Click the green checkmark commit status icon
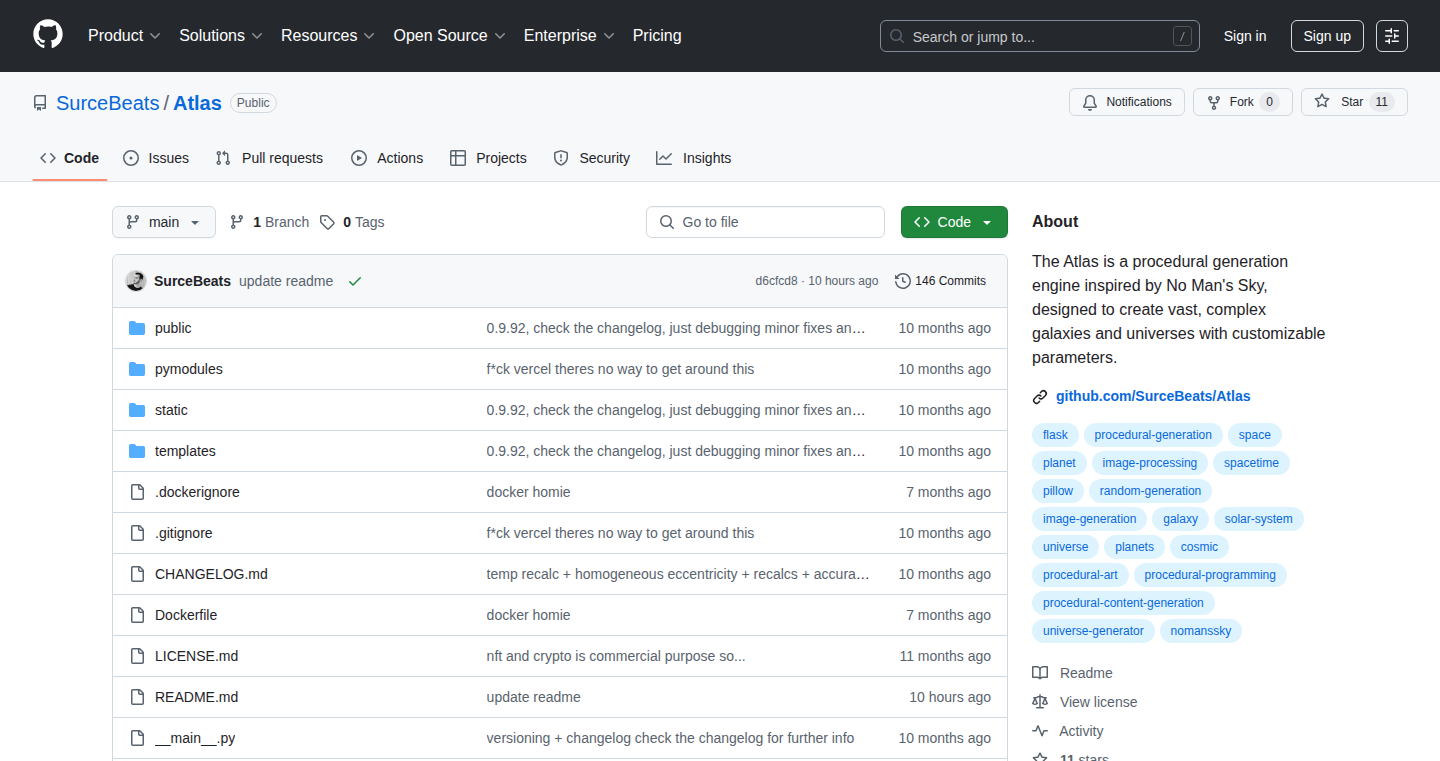The width and height of the screenshot is (1440, 761). (354, 281)
